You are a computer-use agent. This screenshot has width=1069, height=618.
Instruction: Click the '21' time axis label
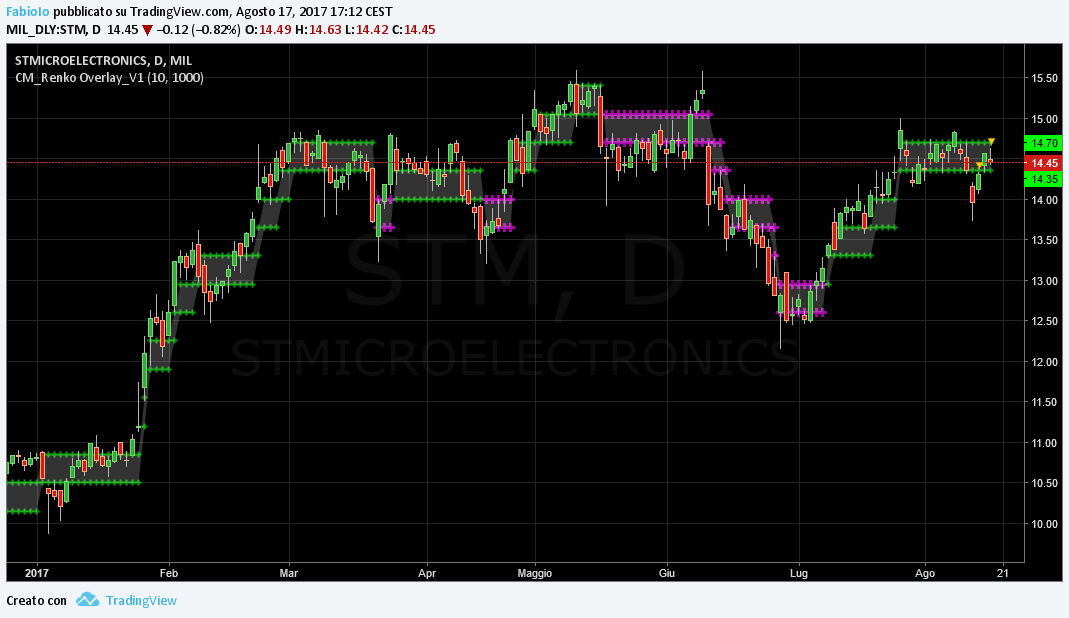tap(1002, 573)
